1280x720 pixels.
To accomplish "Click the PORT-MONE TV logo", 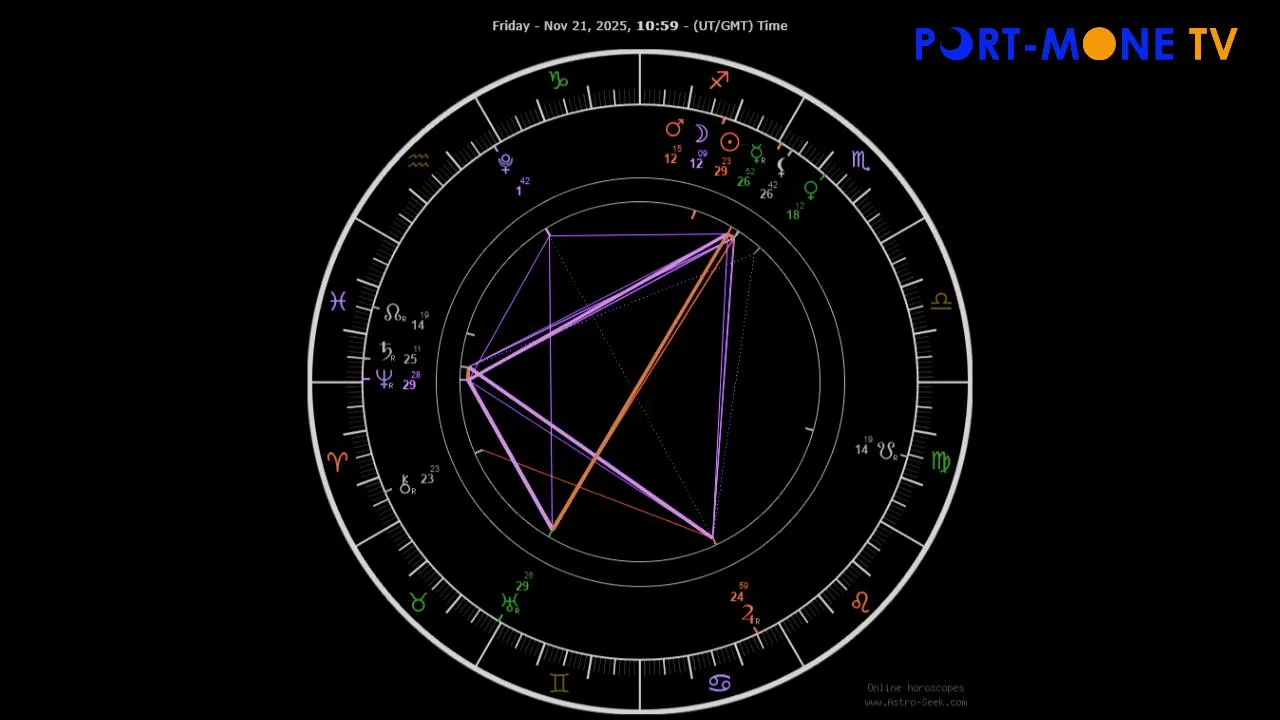I will [1077, 44].
